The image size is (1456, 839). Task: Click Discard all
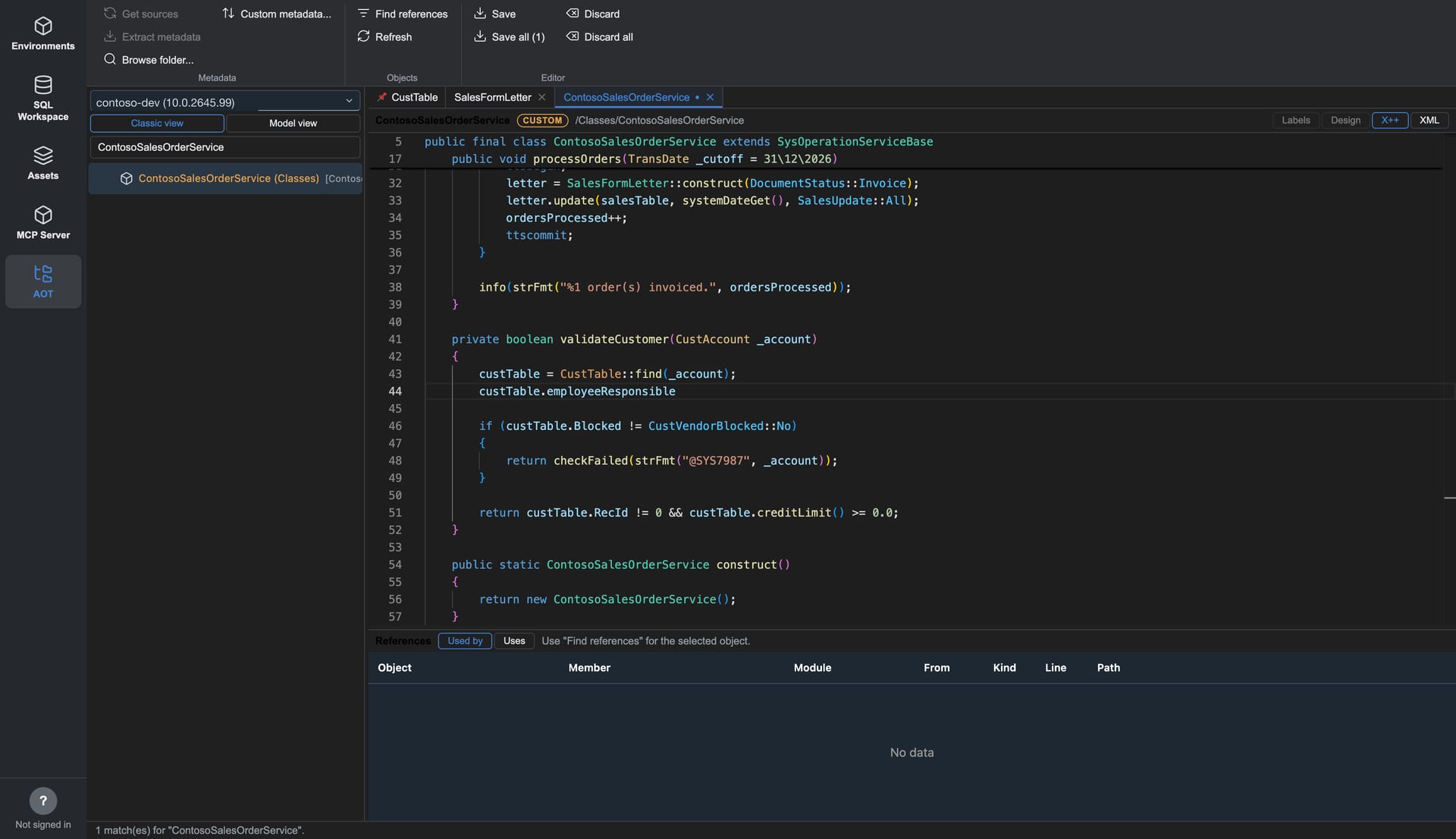click(600, 36)
